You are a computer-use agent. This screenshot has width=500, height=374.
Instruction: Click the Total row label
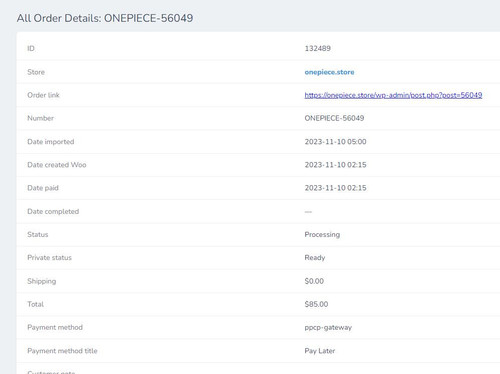35,304
